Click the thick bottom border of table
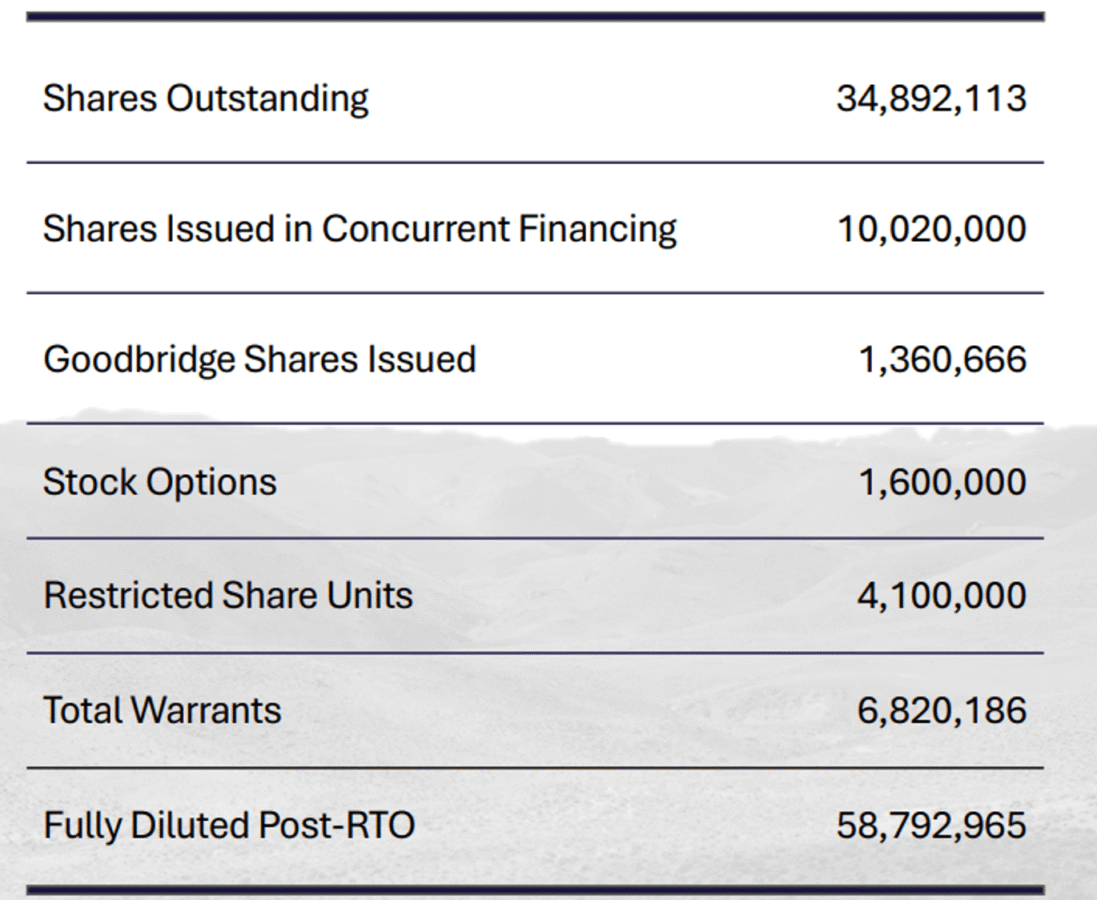The height and width of the screenshot is (900, 1097). click(x=535, y=889)
